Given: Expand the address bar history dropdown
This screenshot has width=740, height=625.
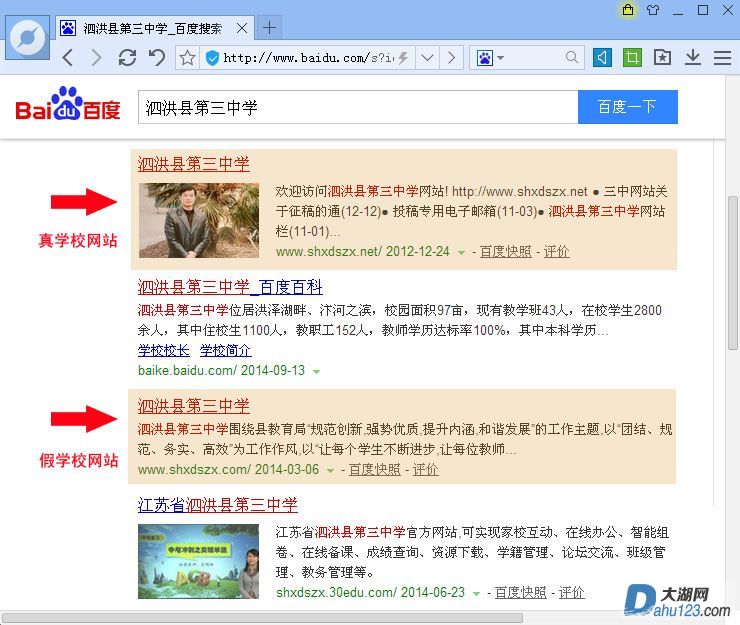Looking at the screenshot, I should tap(427, 58).
